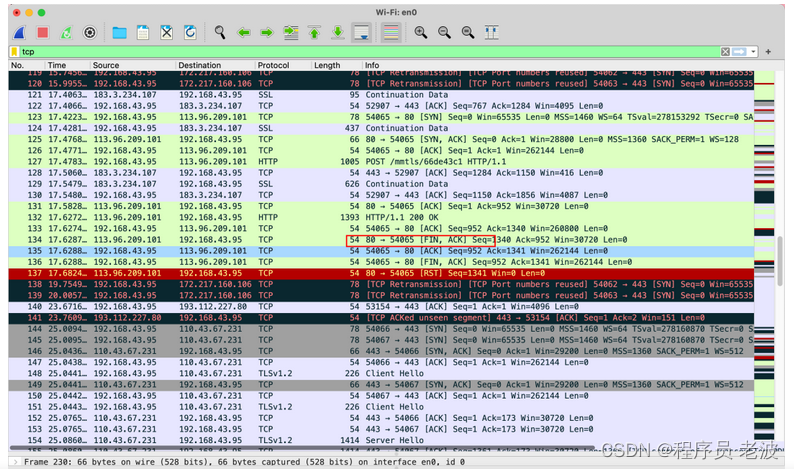Select packet 137 with the RST flag

381,273
